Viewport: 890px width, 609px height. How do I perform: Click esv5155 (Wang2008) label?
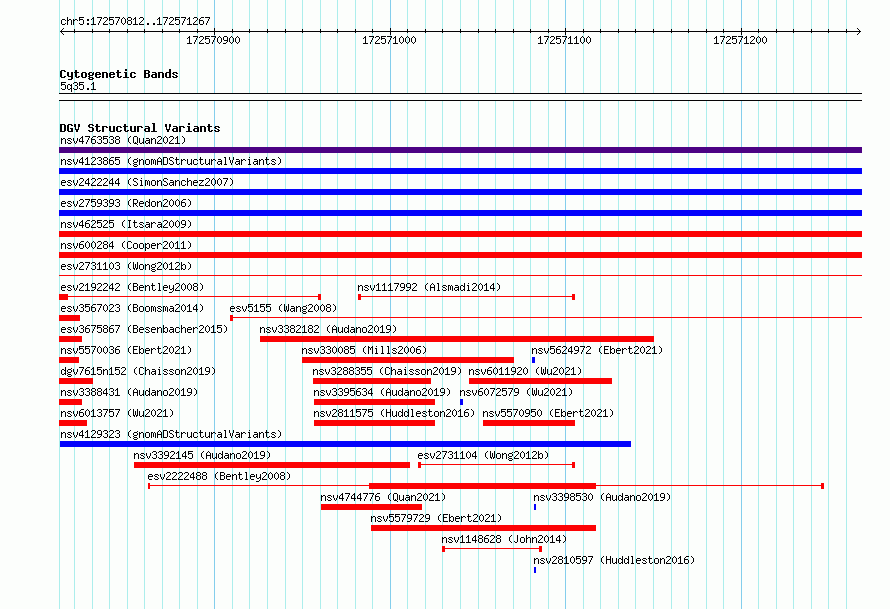click(283, 308)
